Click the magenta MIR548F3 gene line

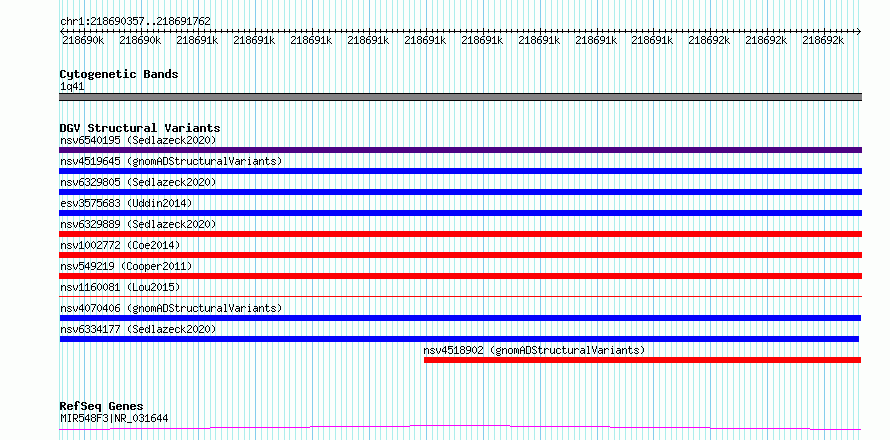[460, 427]
